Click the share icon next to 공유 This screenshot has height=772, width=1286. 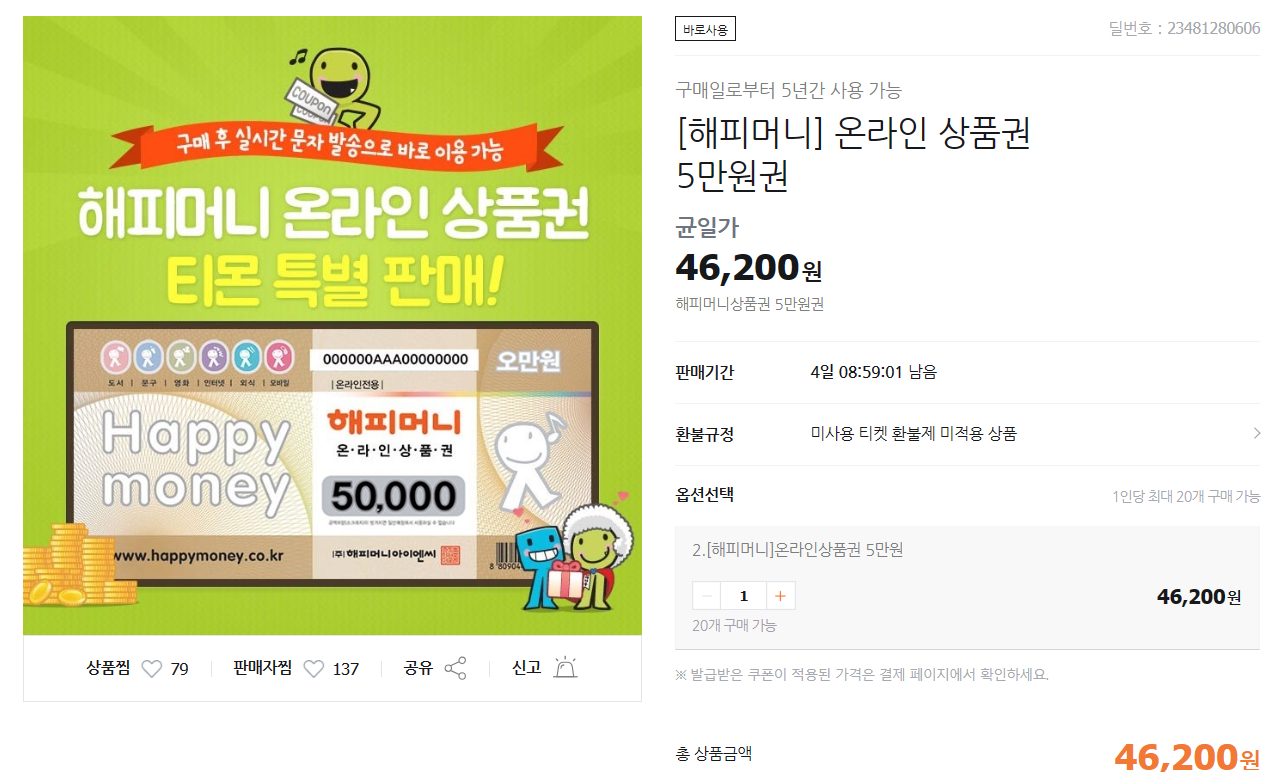(455, 668)
